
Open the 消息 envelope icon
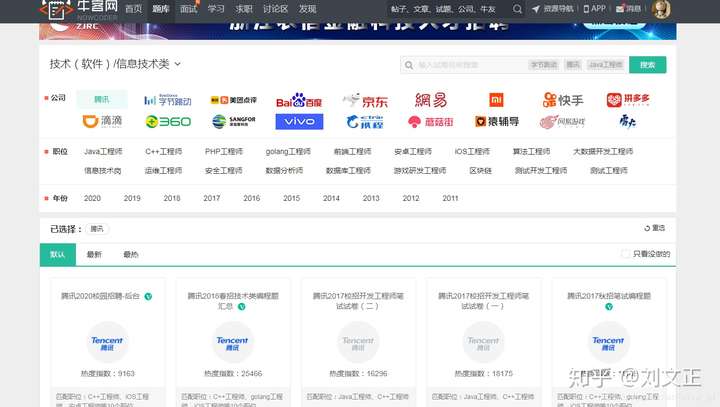tap(628, 9)
